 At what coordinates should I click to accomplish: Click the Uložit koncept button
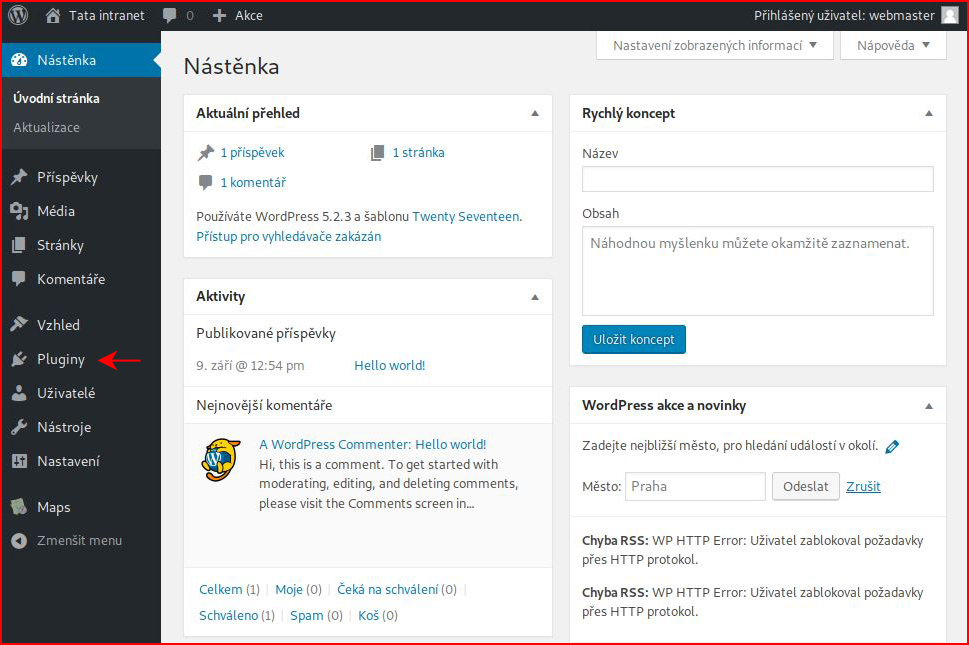point(633,339)
